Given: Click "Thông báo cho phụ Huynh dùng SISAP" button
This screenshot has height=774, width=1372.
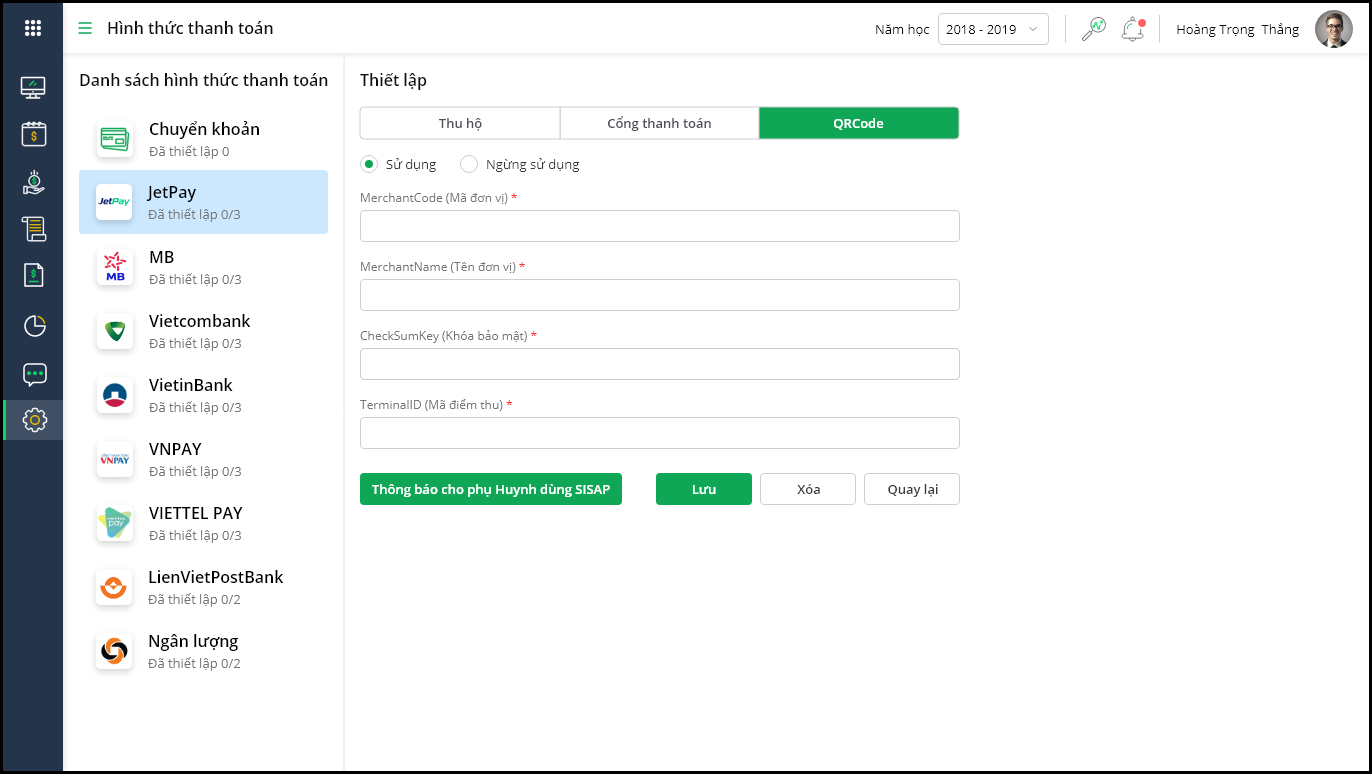Looking at the screenshot, I should pos(491,489).
